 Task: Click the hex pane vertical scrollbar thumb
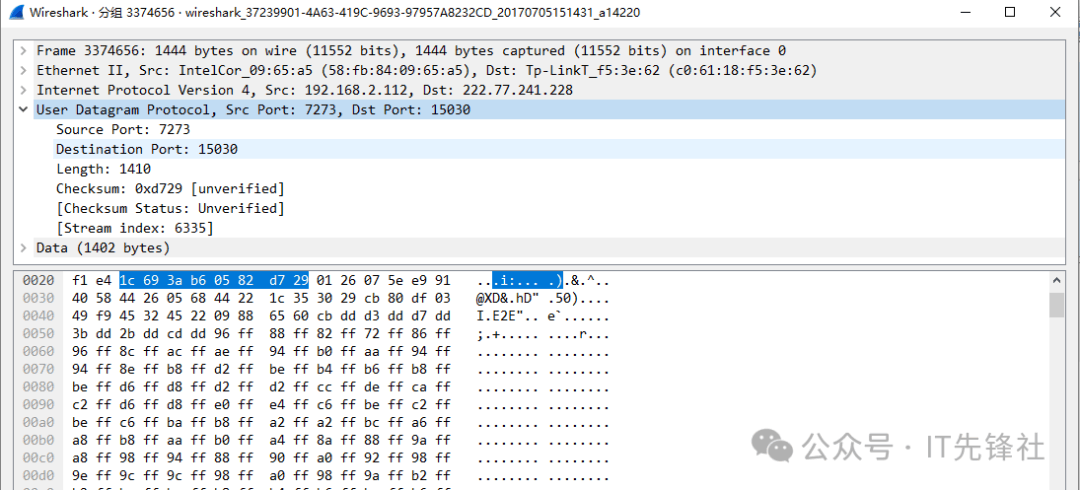click(x=1057, y=304)
